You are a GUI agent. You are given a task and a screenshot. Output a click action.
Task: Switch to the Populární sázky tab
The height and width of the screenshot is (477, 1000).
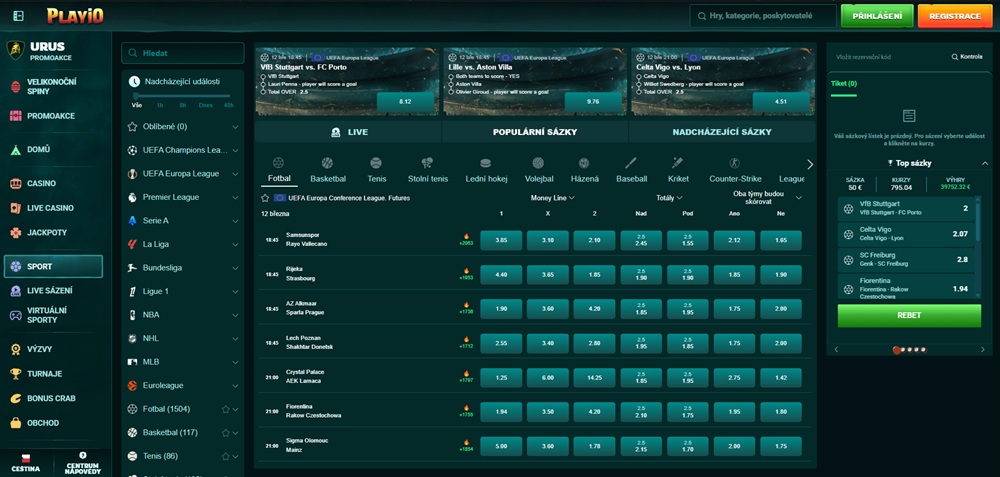(534, 132)
